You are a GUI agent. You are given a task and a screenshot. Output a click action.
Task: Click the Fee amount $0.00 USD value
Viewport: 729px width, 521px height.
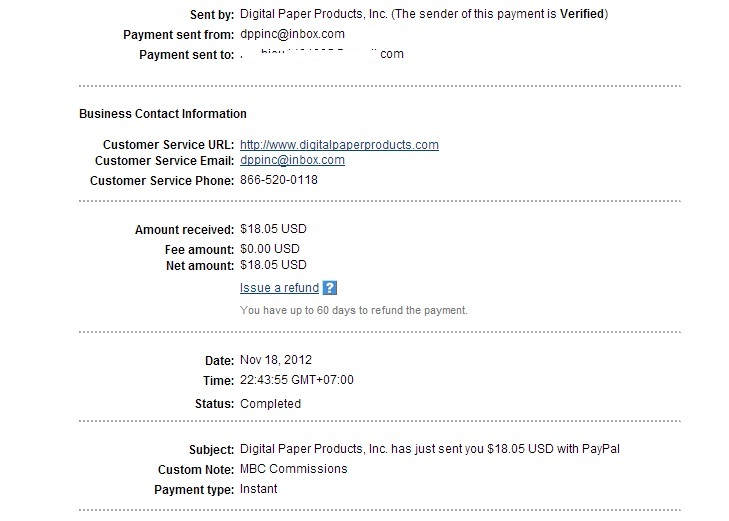(x=270, y=249)
